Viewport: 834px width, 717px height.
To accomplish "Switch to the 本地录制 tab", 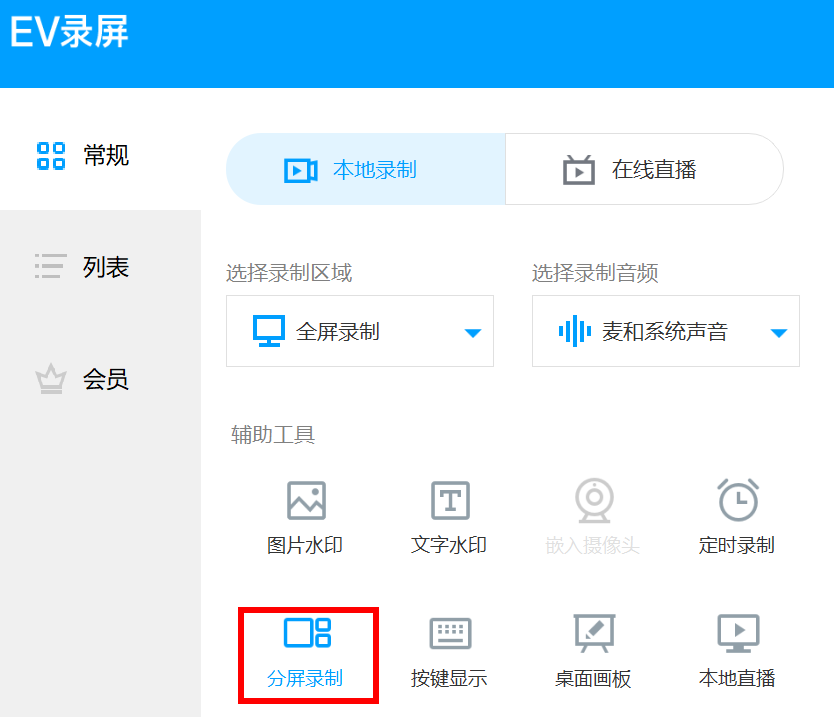I will 366,170.
